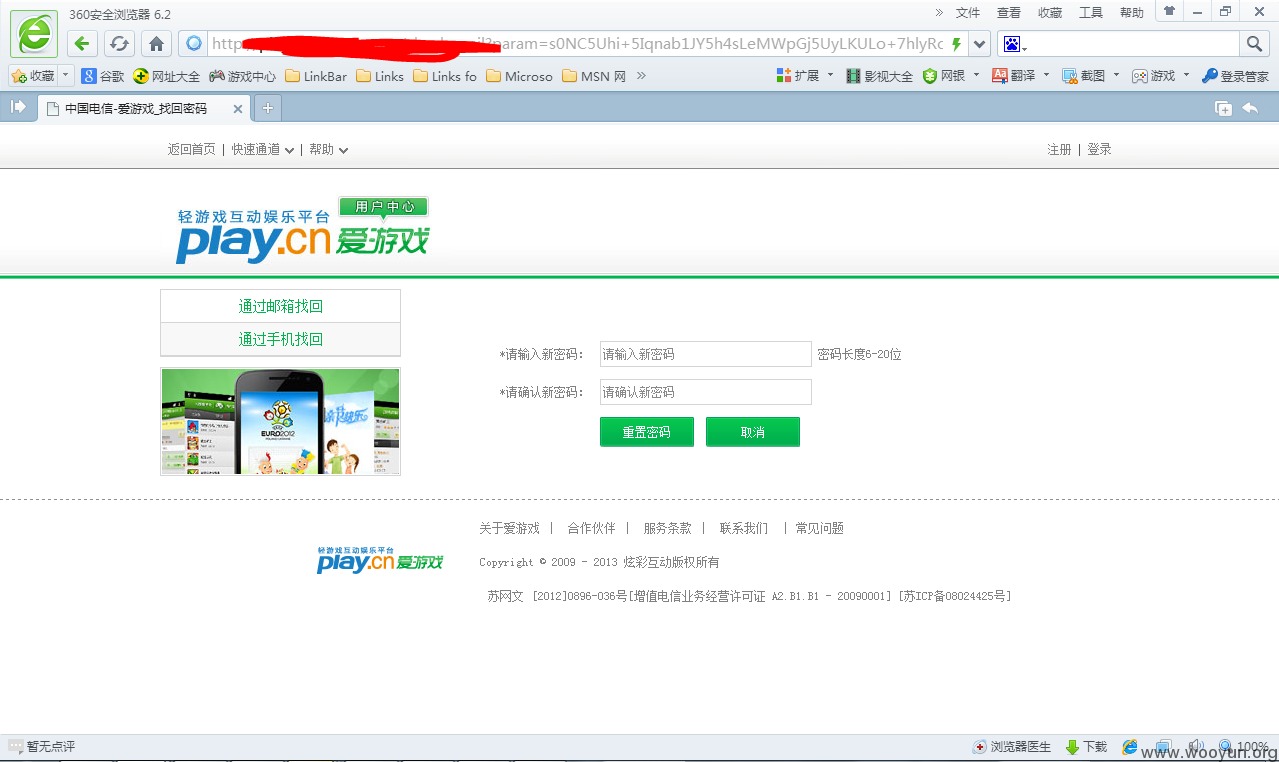The width and height of the screenshot is (1279, 762).
Task: Click the 返回首页 link
Action: [x=192, y=149]
